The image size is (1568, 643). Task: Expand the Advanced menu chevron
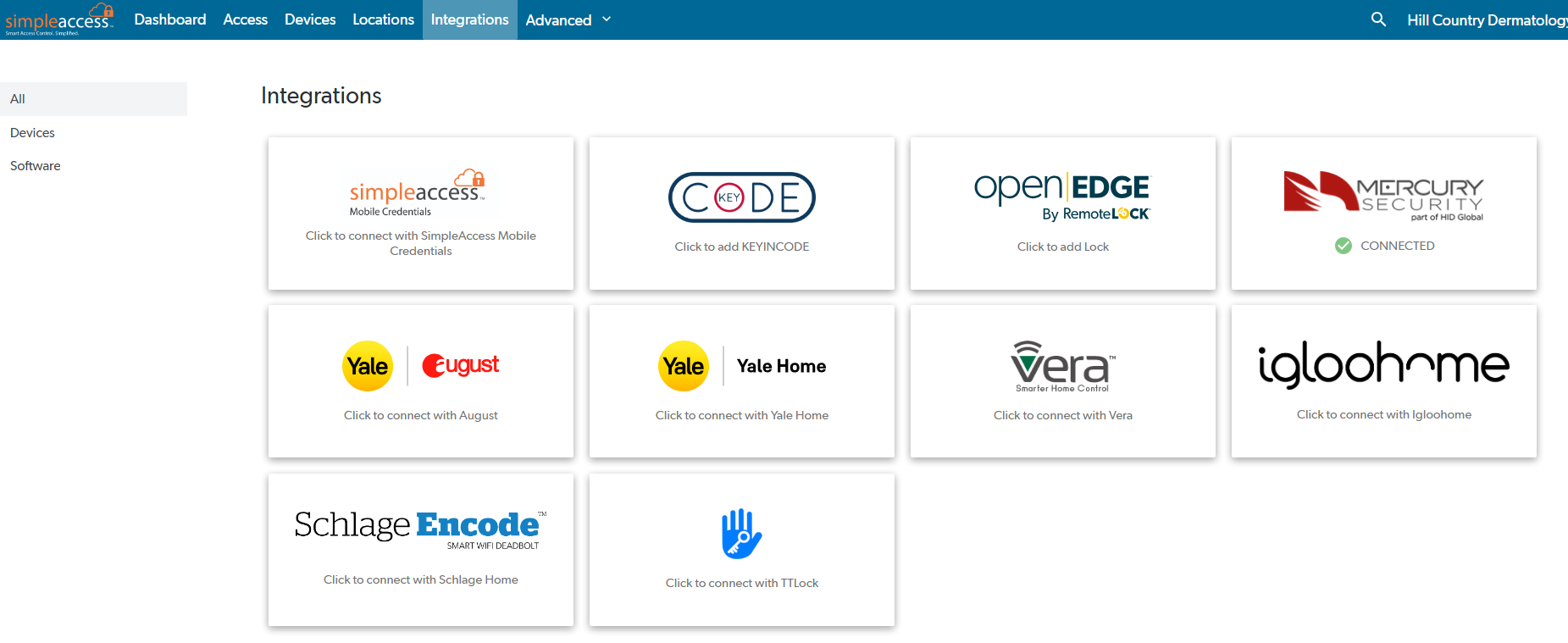(607, 19)
